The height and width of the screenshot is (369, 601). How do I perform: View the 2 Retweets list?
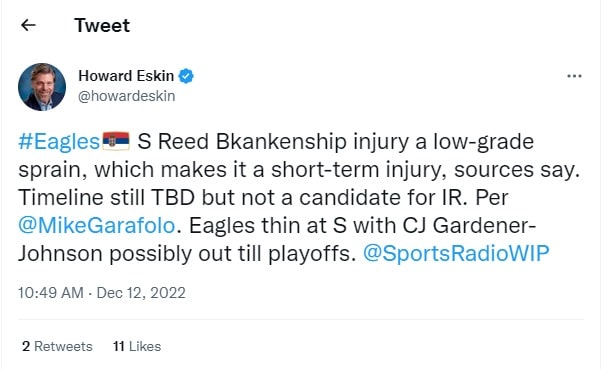tap(57, 346)
